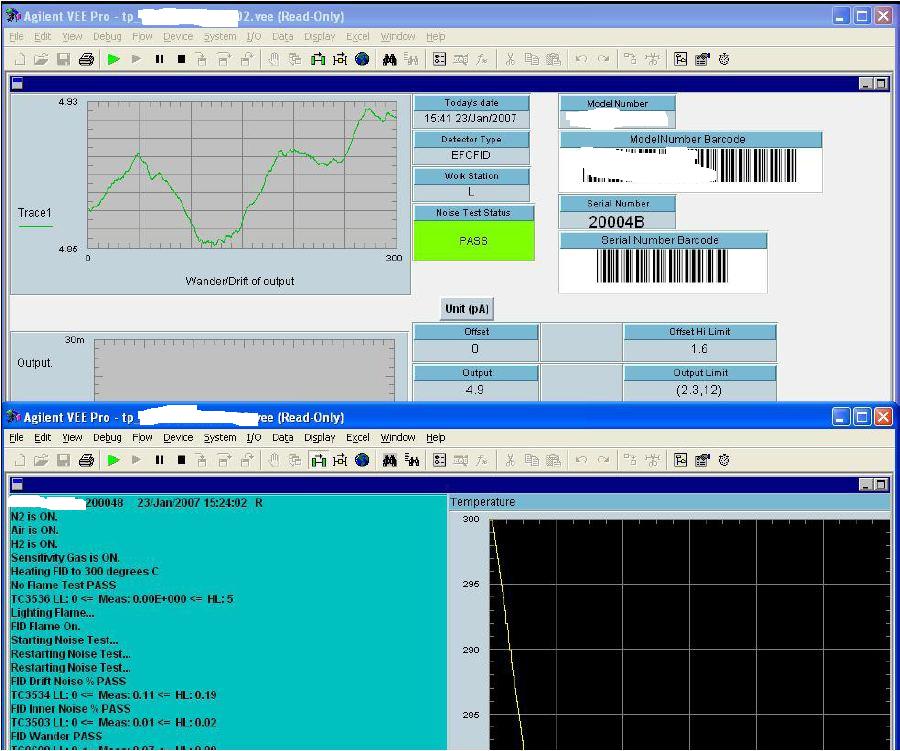
Task: Open the Device menu in the lower window
Action: pos(178,438)
